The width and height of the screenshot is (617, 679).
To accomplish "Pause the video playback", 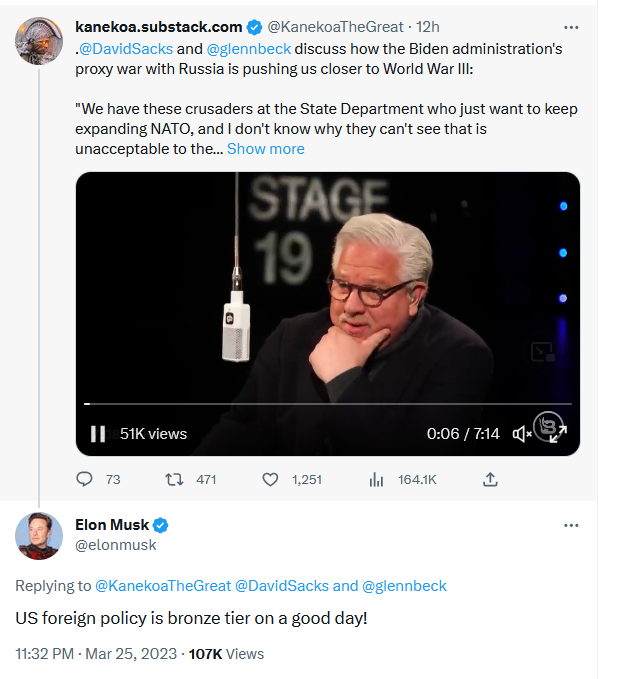I will click(98, 433).
